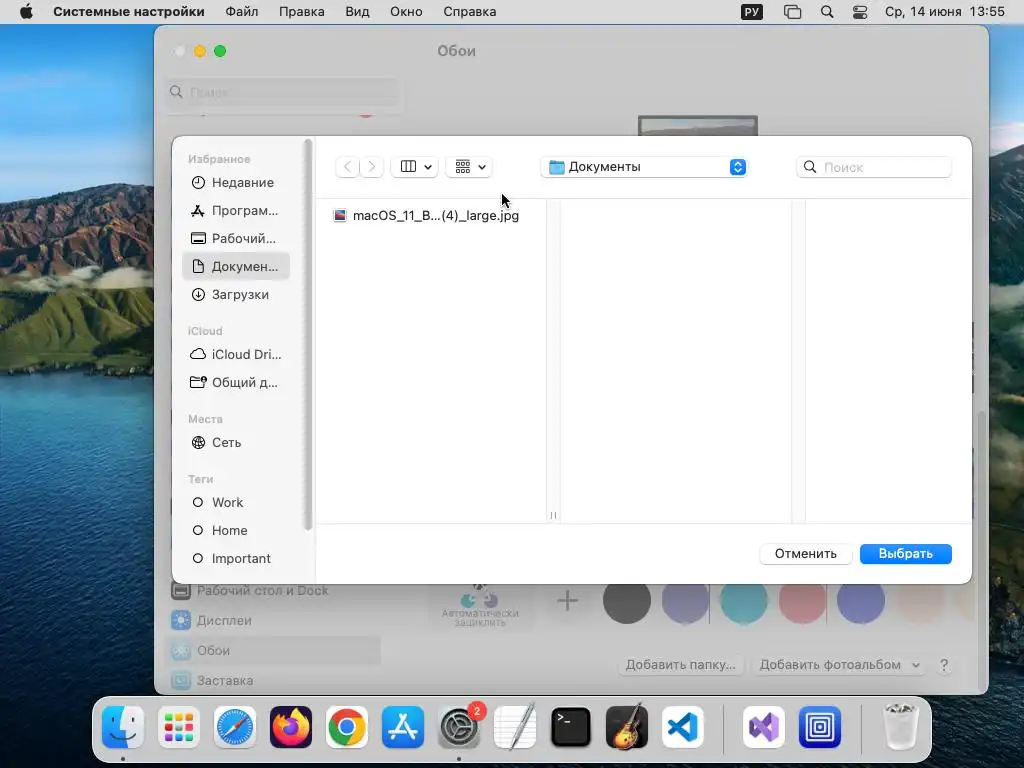Click the column resize handle

[x=553, y=515]
